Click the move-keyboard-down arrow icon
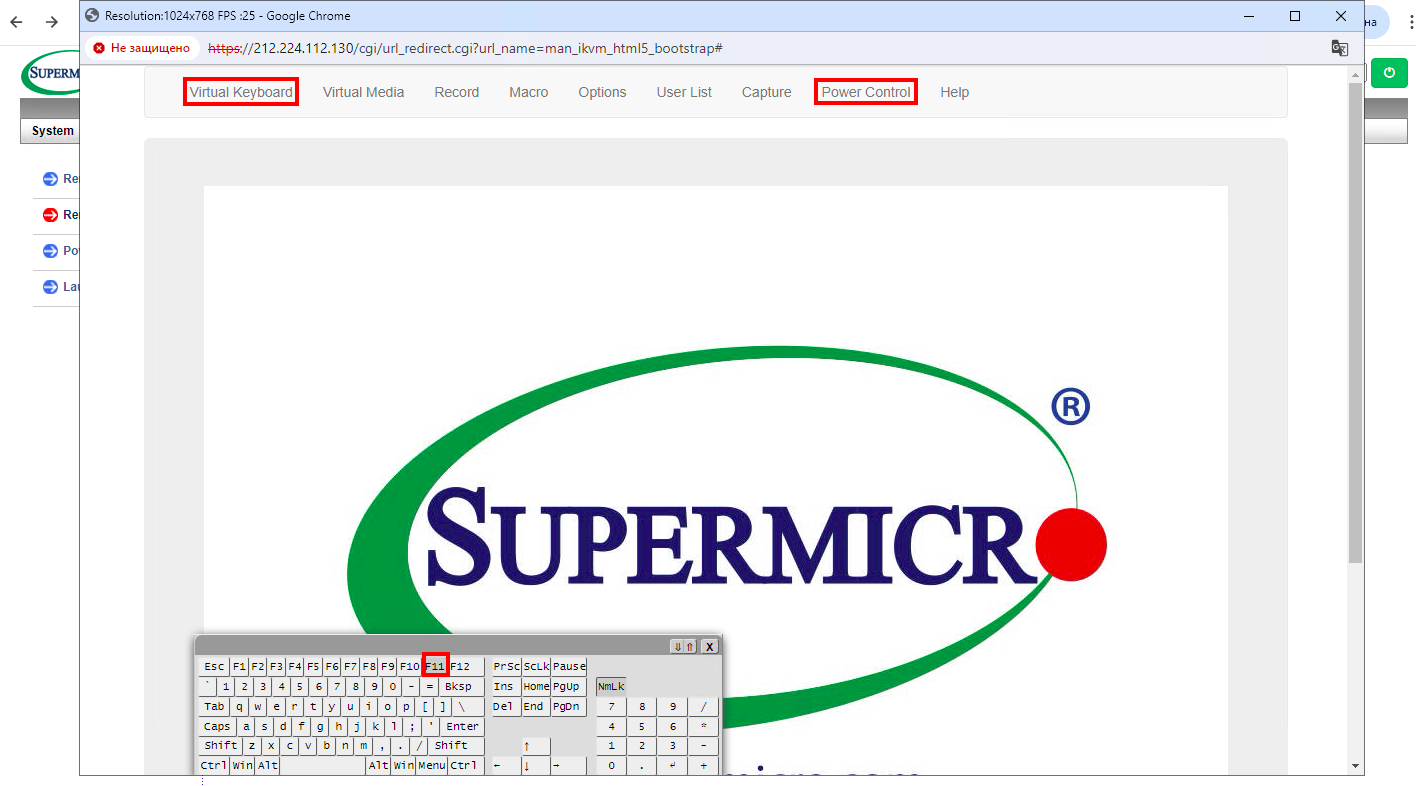This screenshot has width=1416, height=786. point(677,646)
